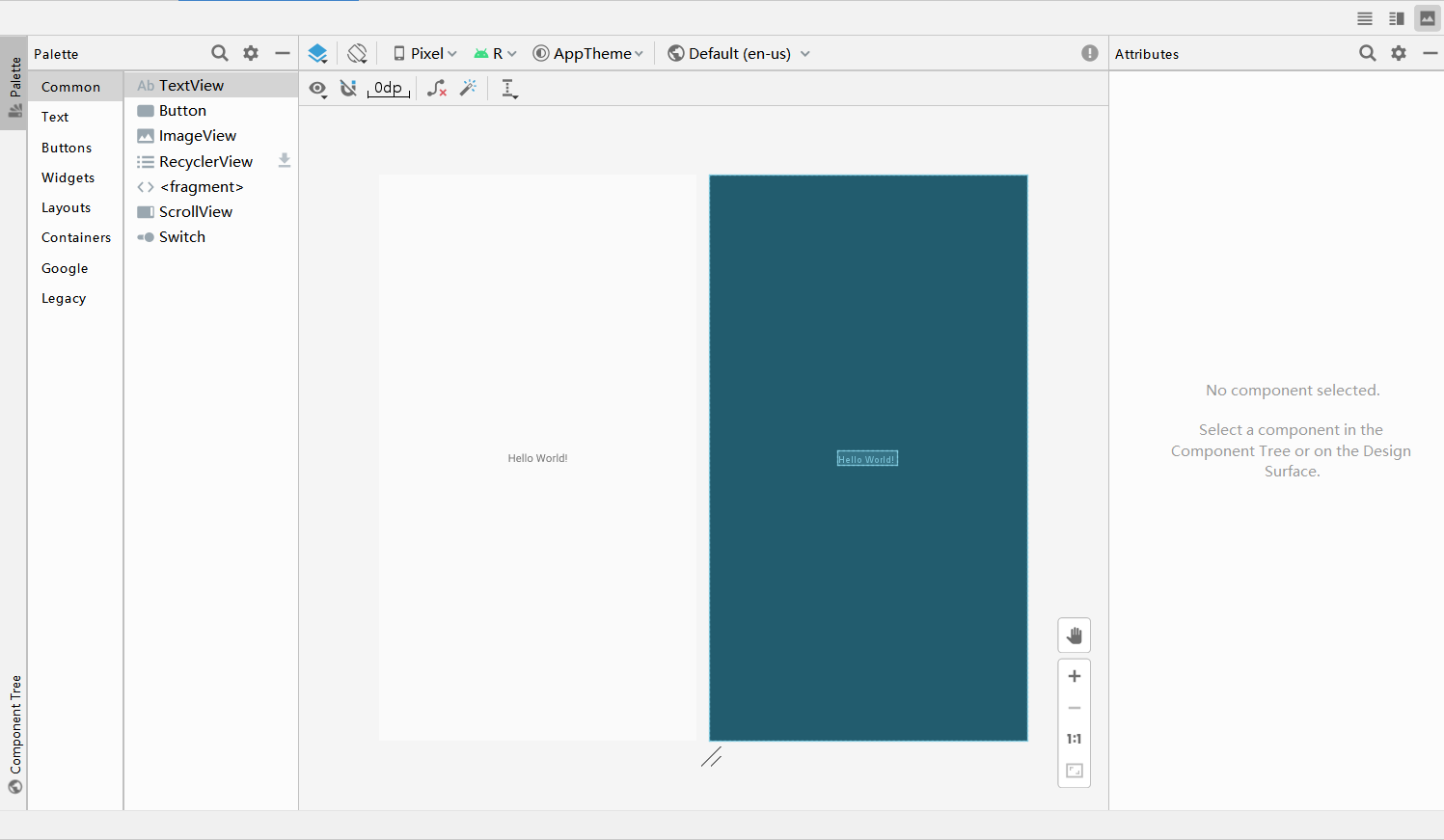Viewport: 1444px width, 840px height.
Task: Set zoom to 1:1
Action: pos(1075,739)
